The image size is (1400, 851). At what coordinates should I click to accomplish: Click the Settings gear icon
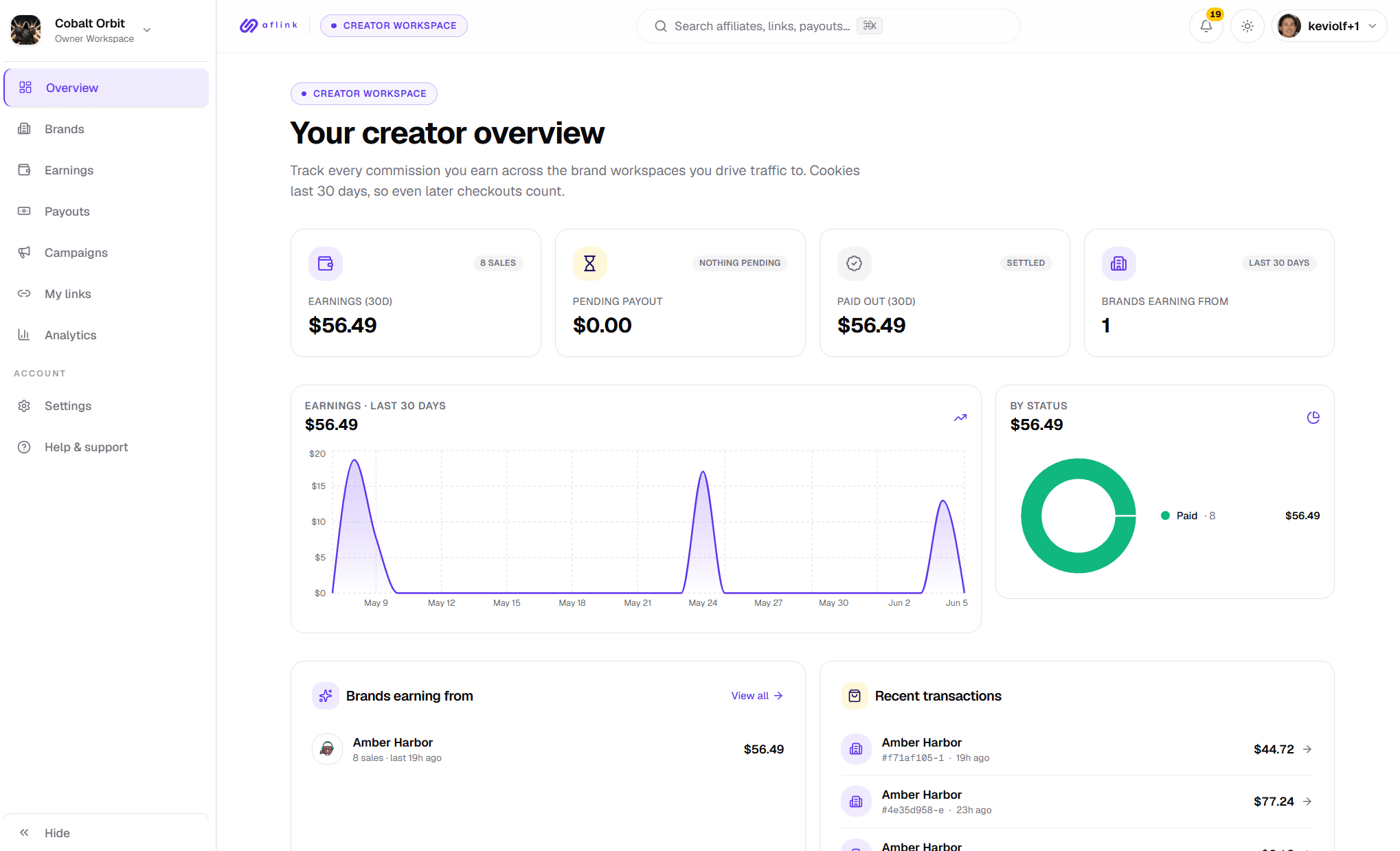24,406
